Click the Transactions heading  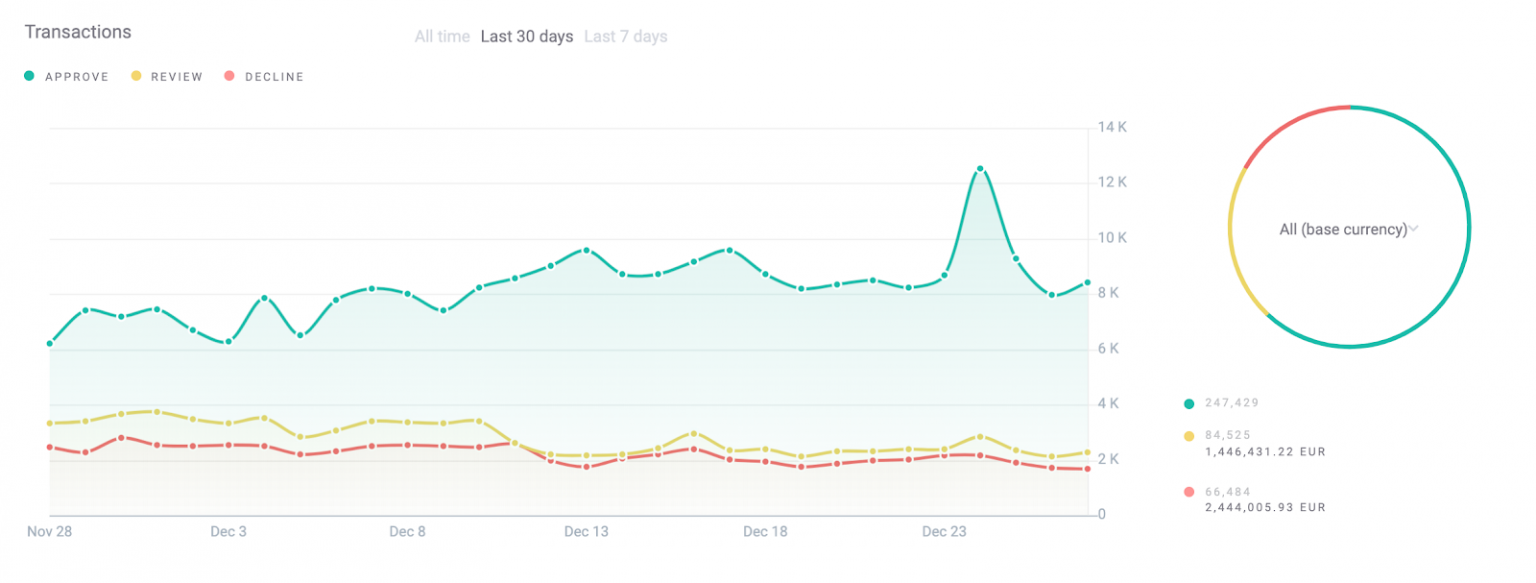click(78, 32)
